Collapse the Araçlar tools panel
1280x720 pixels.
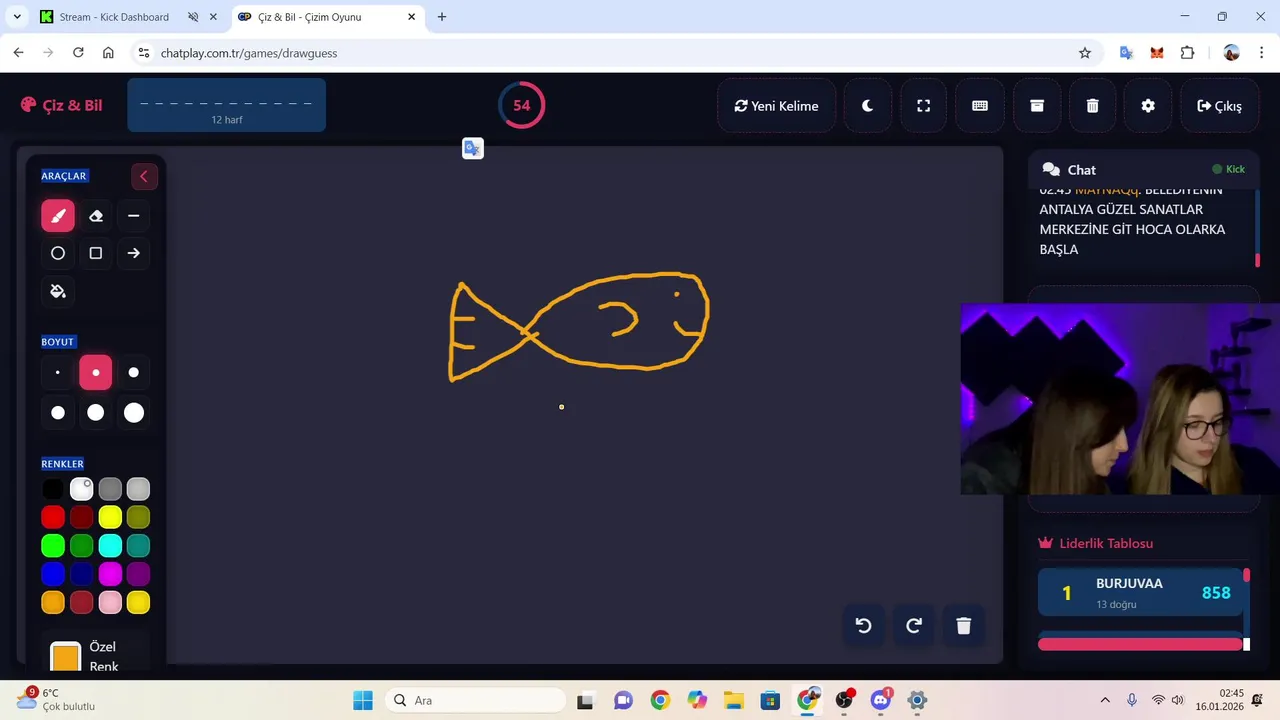click(144, 176)
